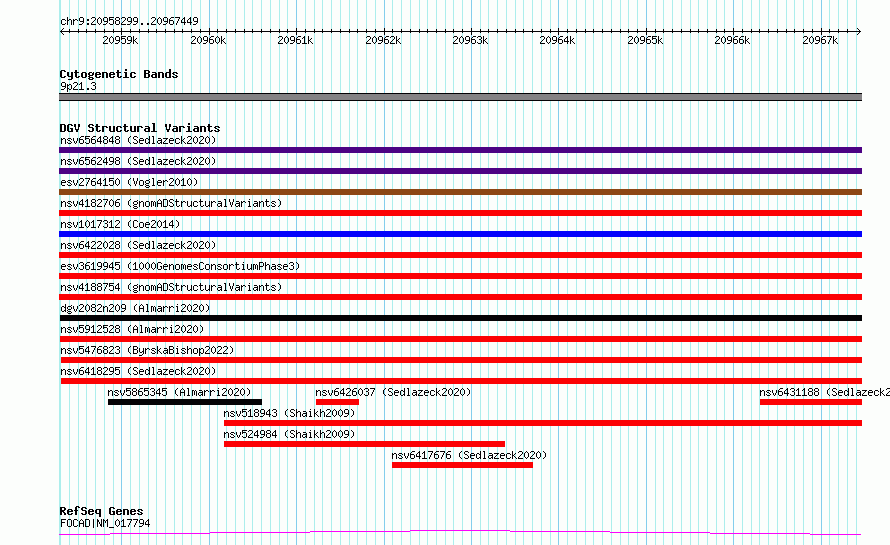This screenshot has width=890, height=545.
Task: Select the nsv518943 (Shaikh2009) label
Action: 289,413
